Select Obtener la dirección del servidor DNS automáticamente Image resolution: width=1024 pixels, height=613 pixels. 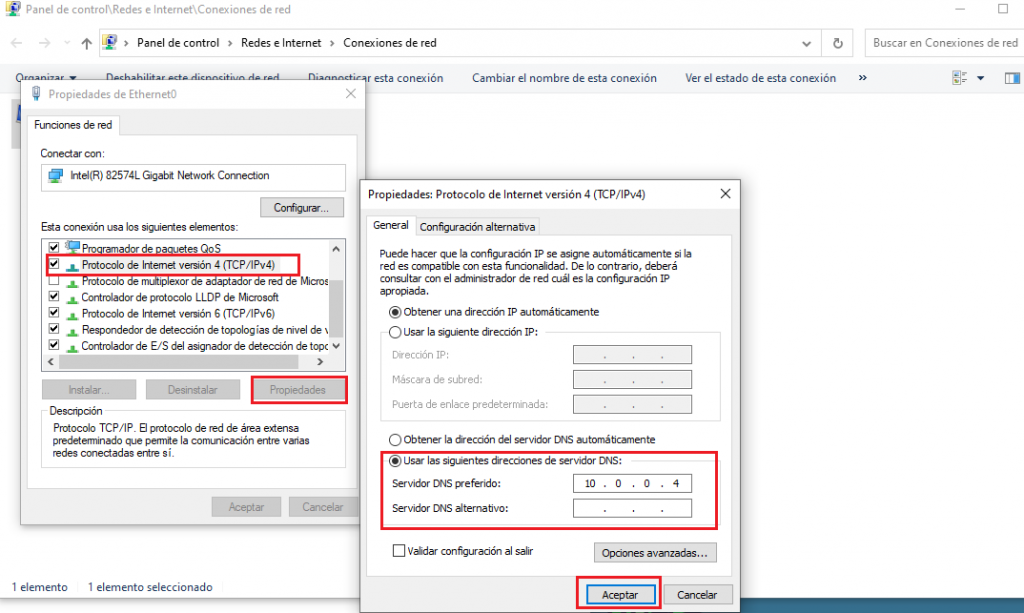click(395, 440)
